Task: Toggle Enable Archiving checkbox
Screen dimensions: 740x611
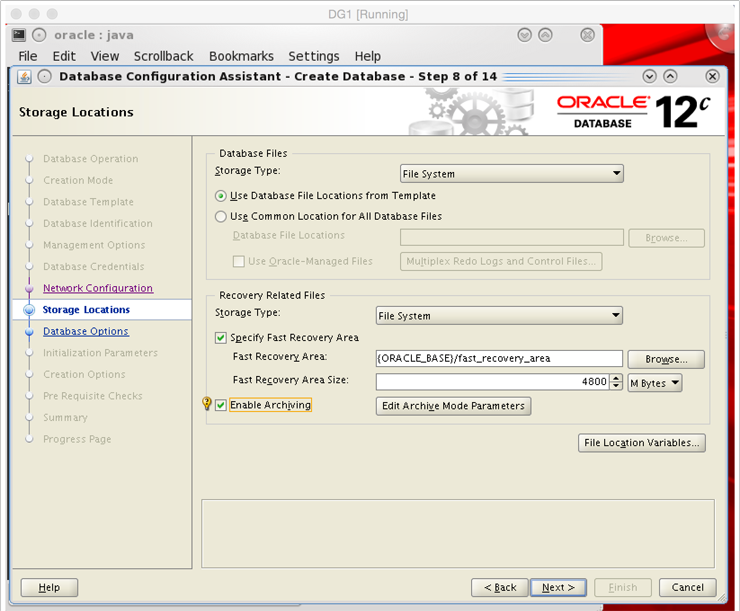Action: pyautogui.click(x=220, y=405)
